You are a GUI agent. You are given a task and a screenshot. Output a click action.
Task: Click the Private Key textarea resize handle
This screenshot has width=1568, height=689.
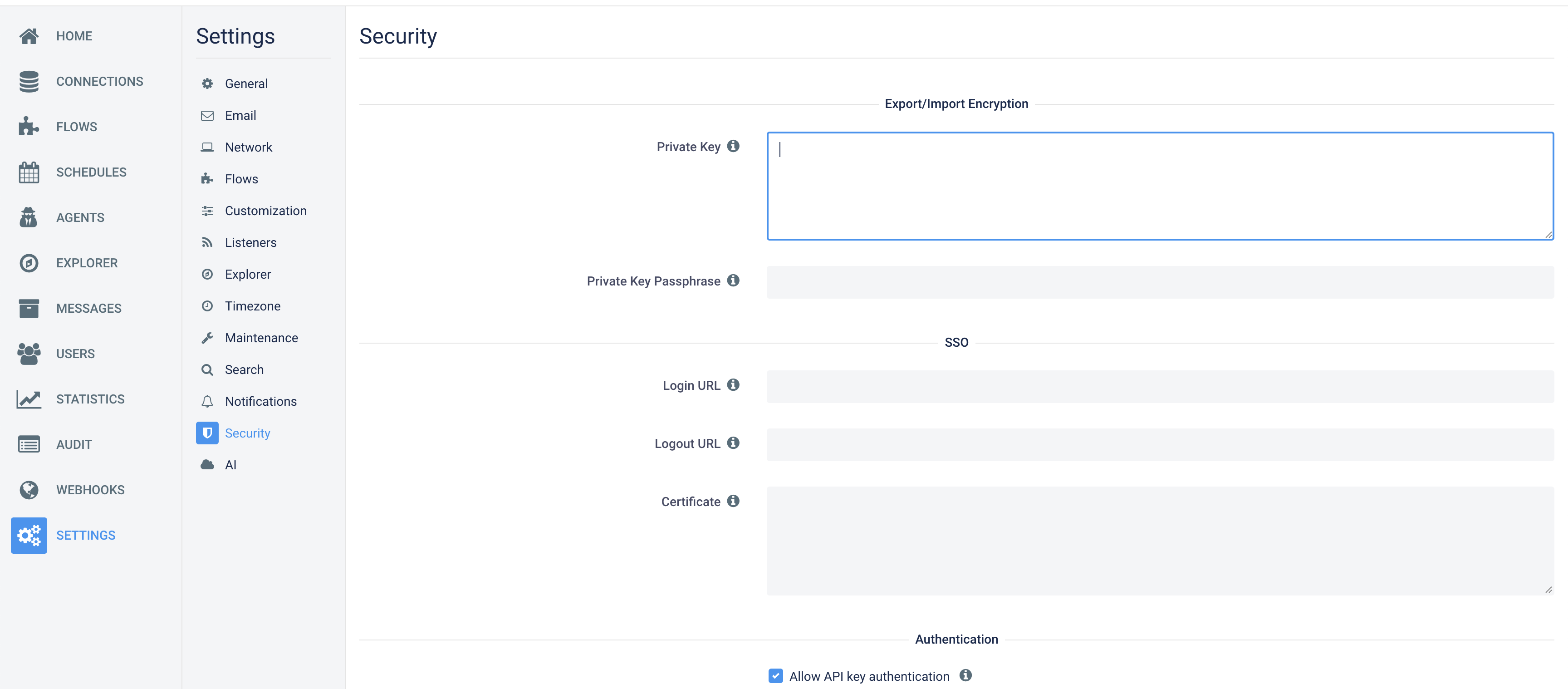click(x=1548, y=235)
